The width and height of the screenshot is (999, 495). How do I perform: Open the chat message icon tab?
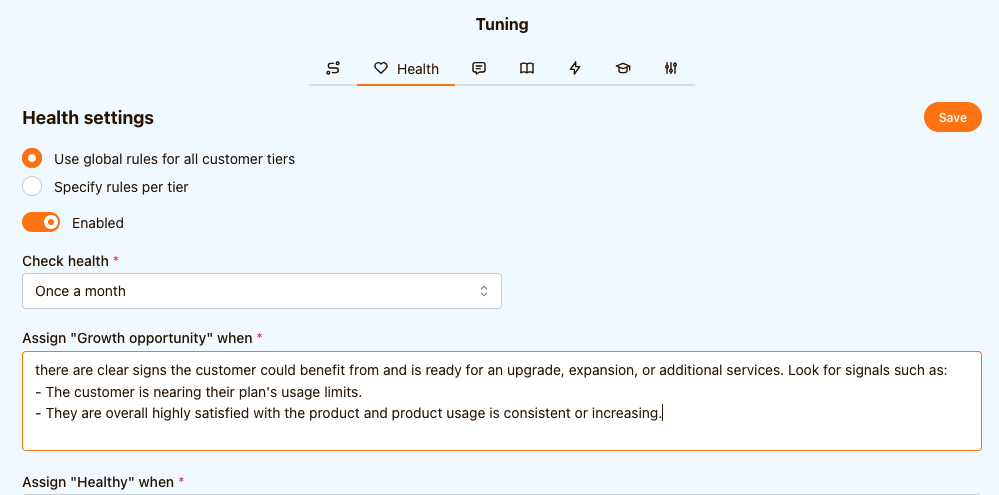coord(479,68)
